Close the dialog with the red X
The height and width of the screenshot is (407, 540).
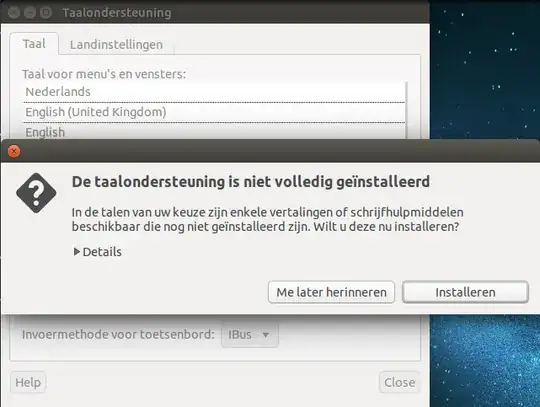pos(14,151)
